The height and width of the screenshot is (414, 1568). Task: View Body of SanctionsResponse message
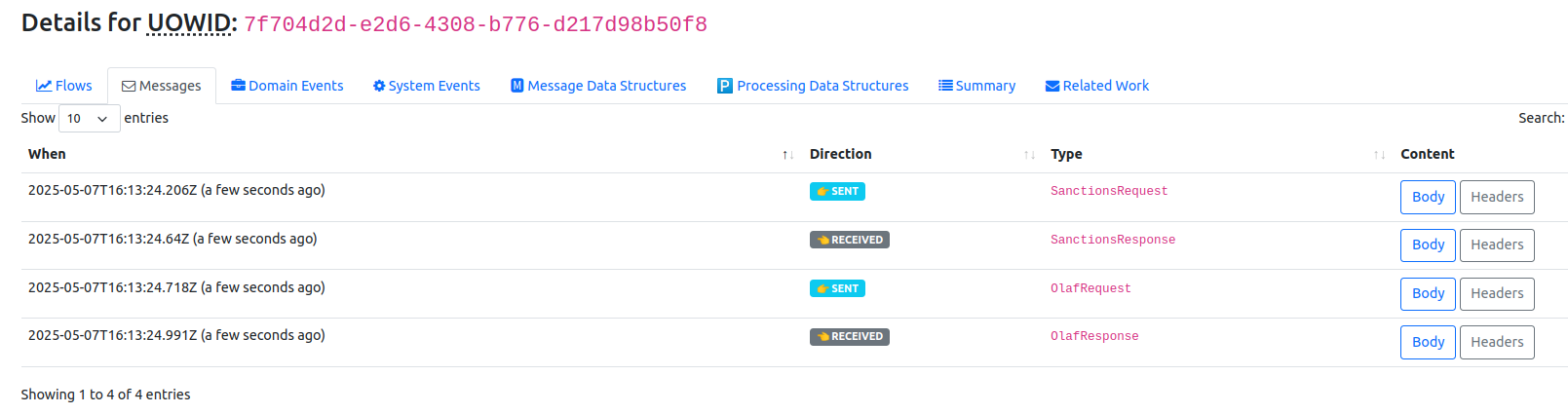point(1428,245)
